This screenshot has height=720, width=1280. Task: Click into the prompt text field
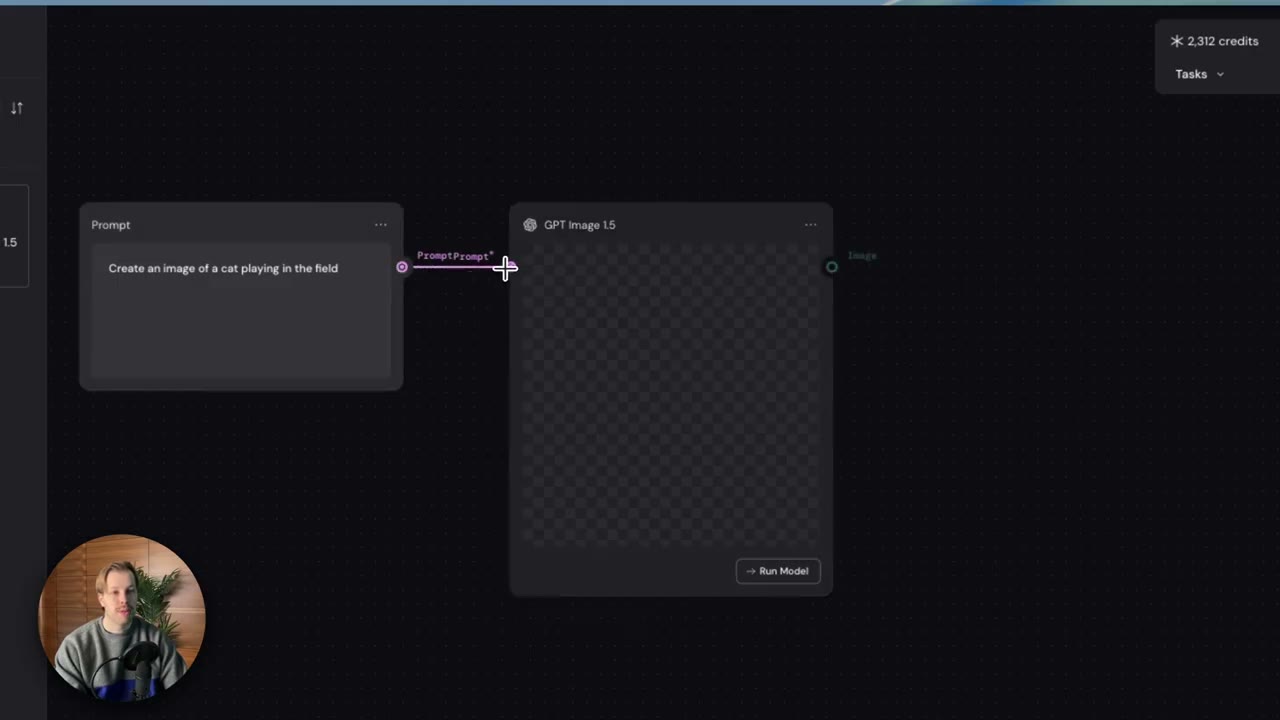241,312
